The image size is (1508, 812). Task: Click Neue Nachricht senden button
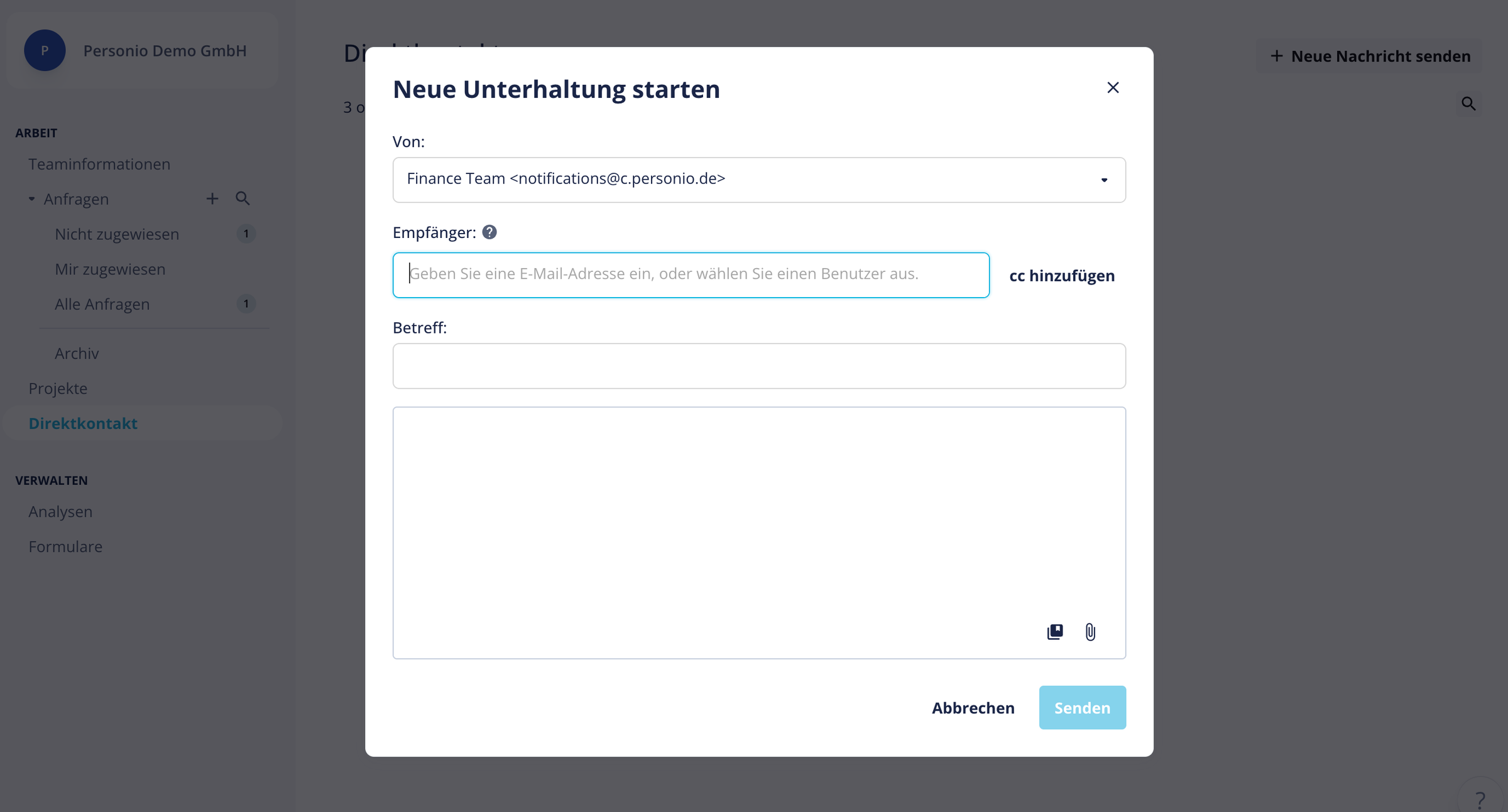(x=1369, y=56)
